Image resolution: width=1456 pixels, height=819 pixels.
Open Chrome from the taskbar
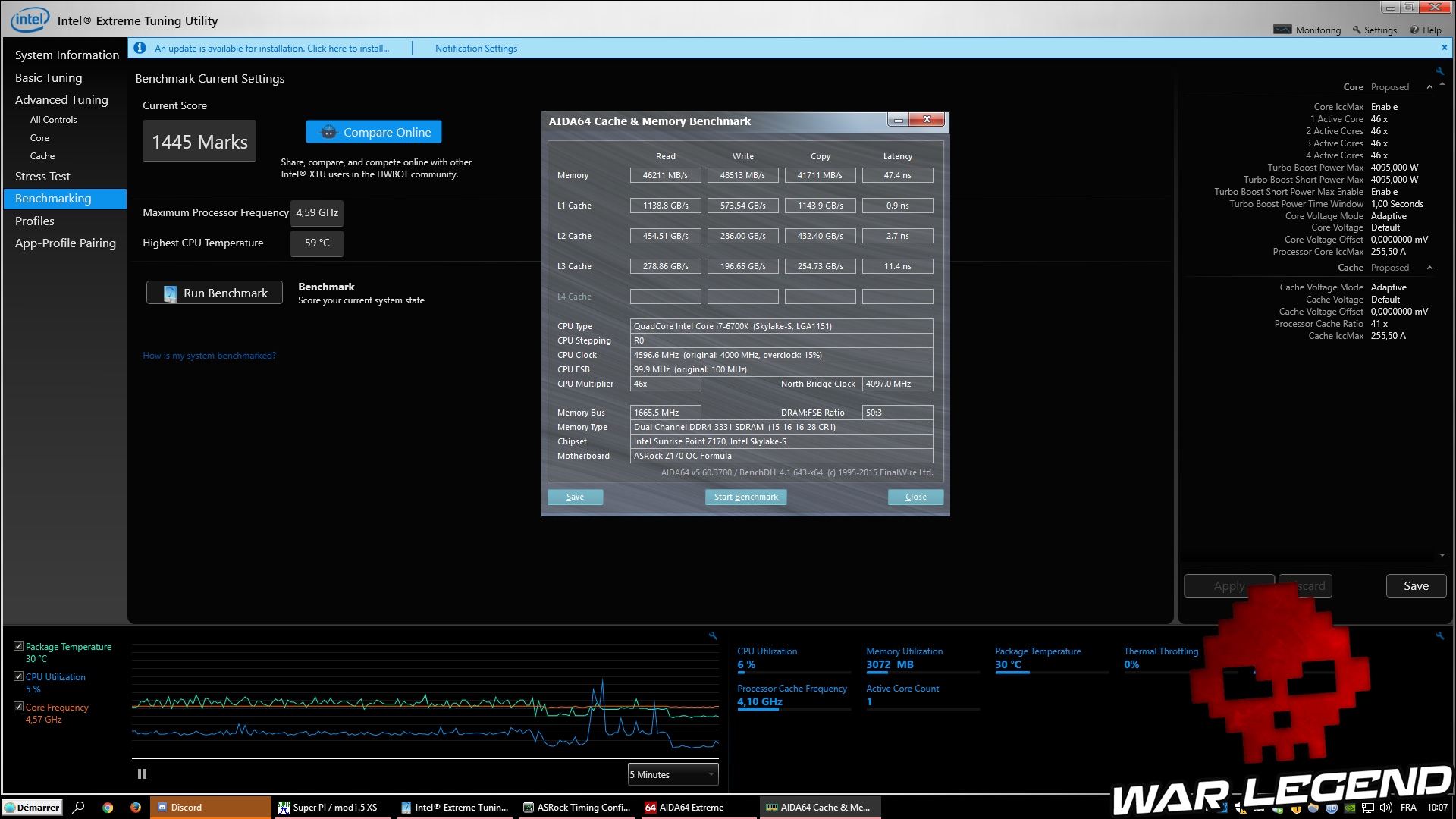108,808
